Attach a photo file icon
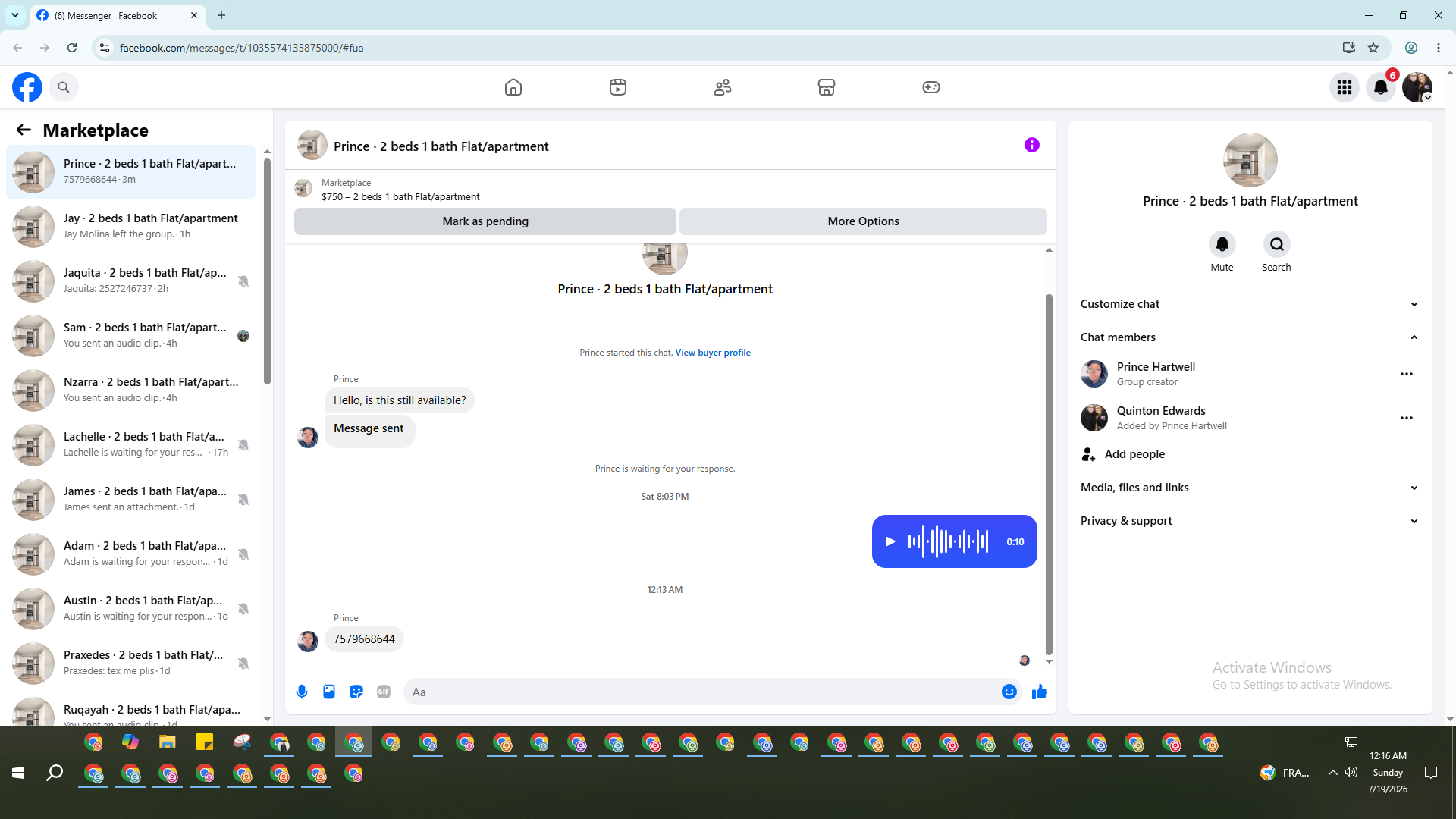1456x819 pixels. pyautogui.click(x=329, y=692)
